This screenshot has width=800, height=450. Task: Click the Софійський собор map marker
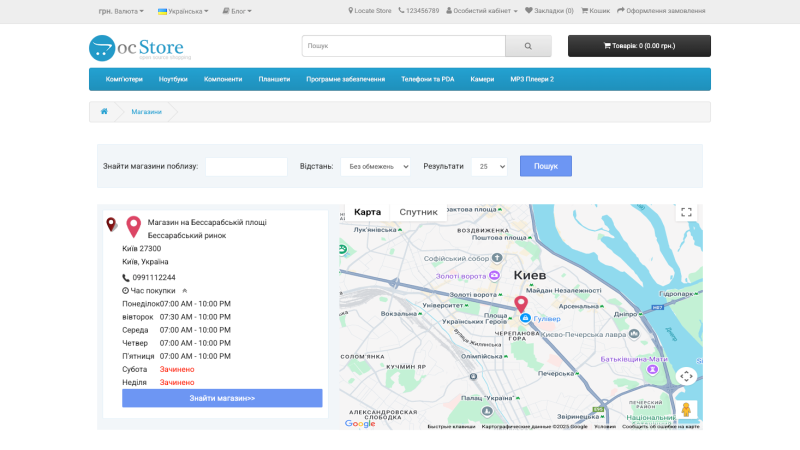tap(497, 258)
